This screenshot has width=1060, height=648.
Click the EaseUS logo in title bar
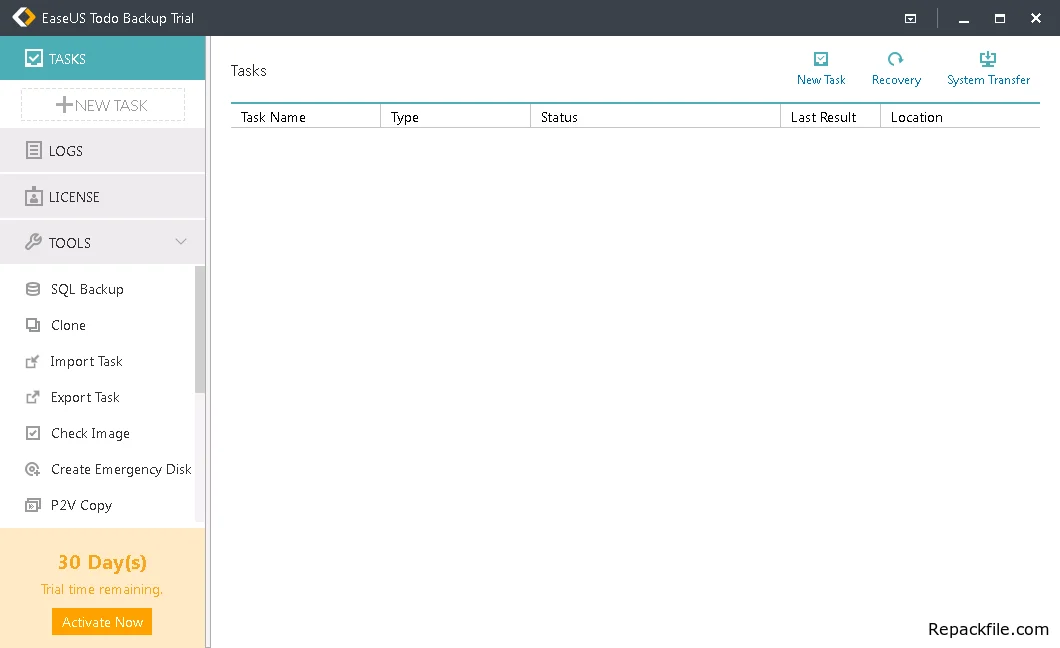[24, 18]
